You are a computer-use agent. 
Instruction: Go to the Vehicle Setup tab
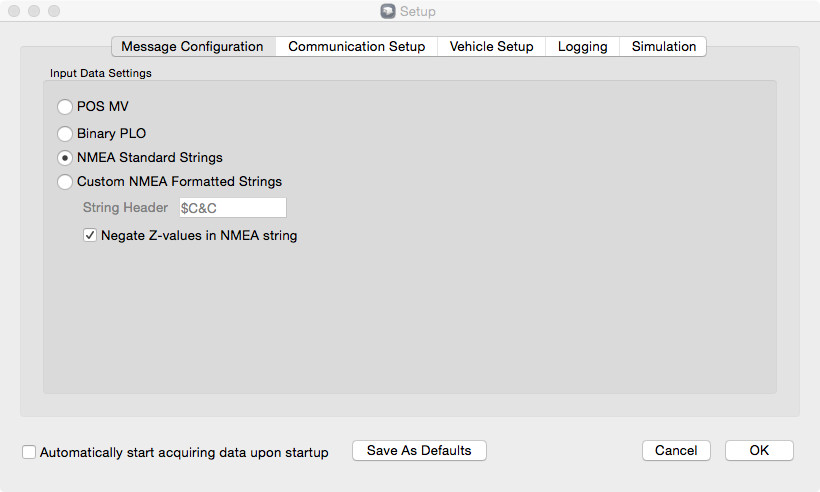point(491,47)
